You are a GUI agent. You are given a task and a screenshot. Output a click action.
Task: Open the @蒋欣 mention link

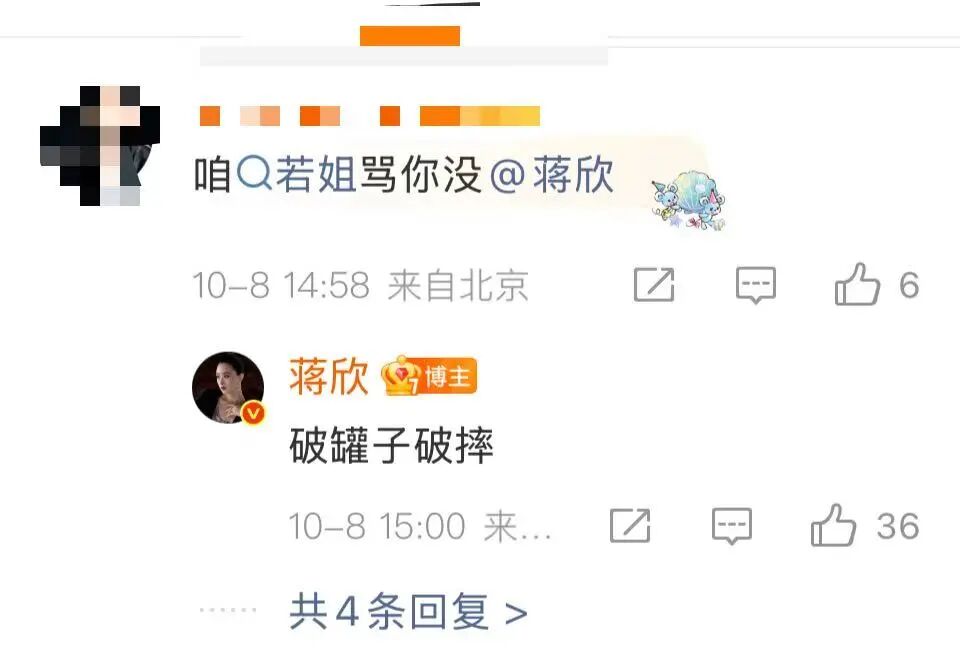[552, 174]
